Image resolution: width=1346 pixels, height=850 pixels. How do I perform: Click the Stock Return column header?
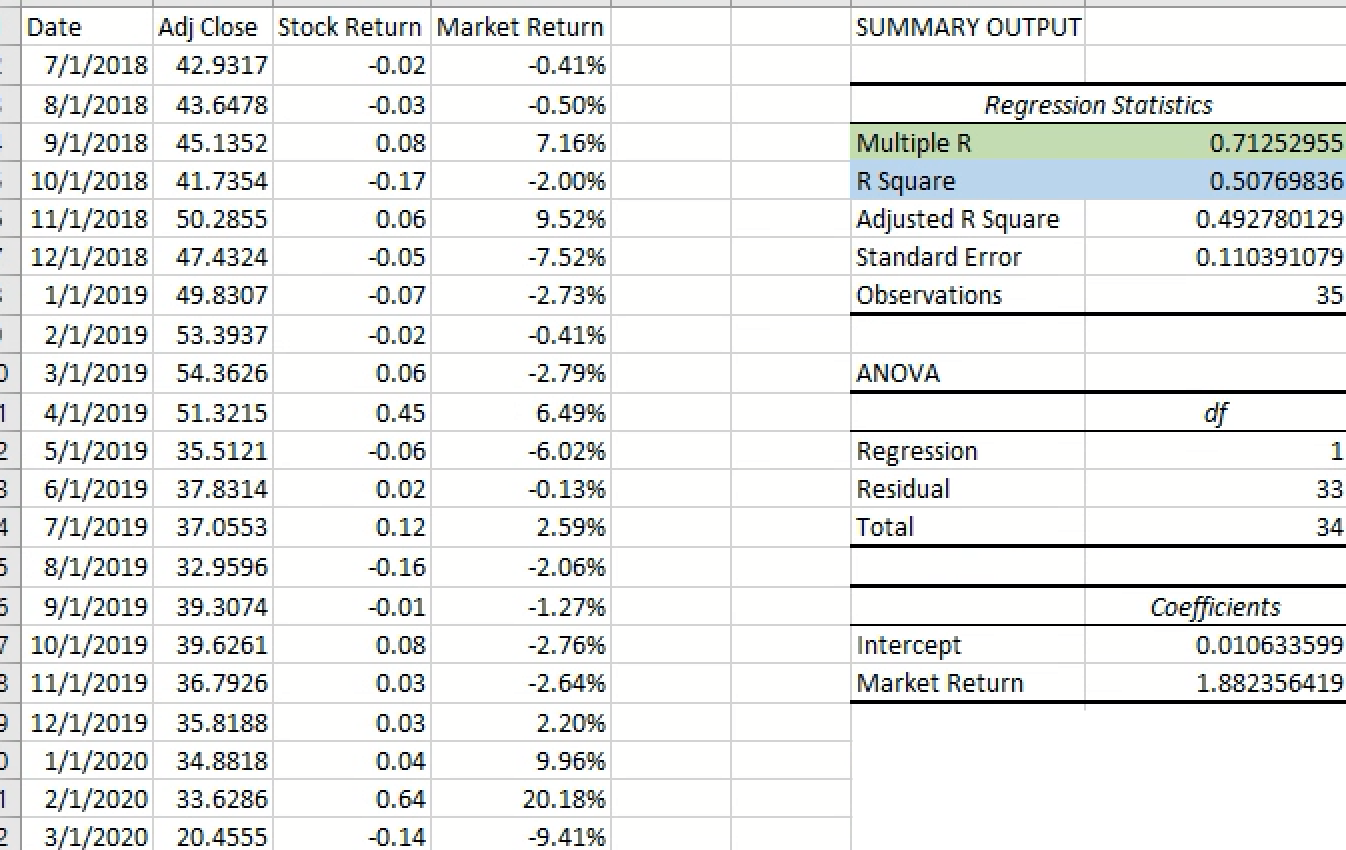[x=351, y=28]
